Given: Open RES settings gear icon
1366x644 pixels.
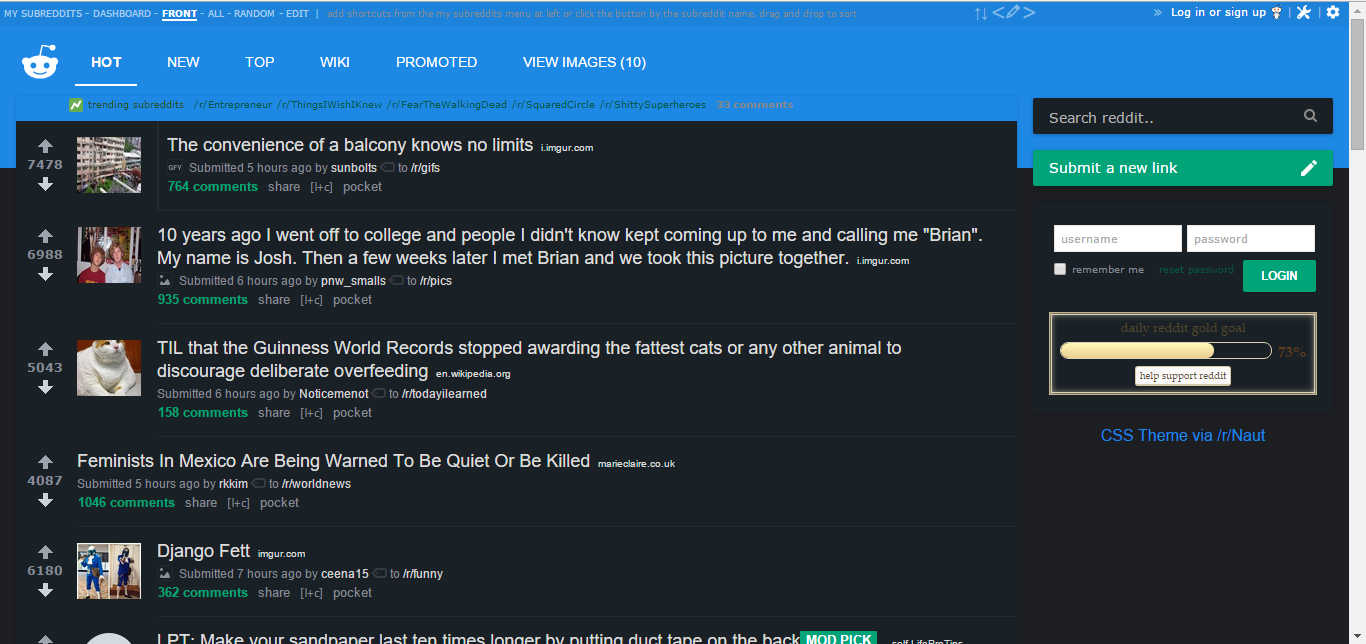Looking at the screenshot, I should 1333,12.
